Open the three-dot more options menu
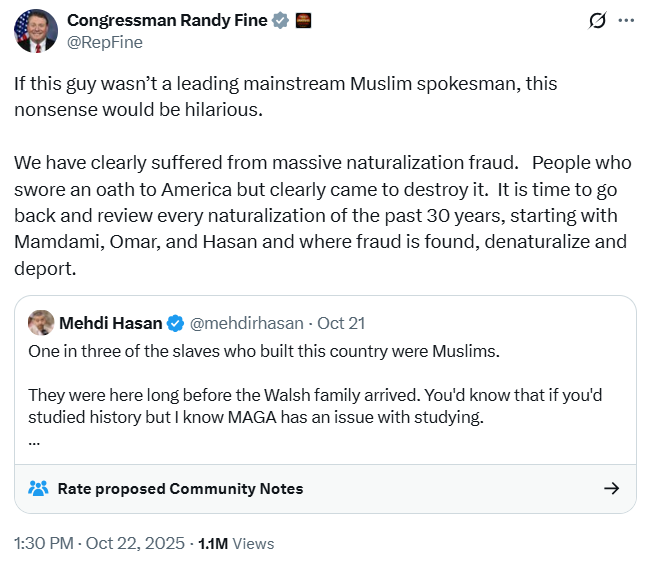650x562 pixels. click(x=627, y=20)
